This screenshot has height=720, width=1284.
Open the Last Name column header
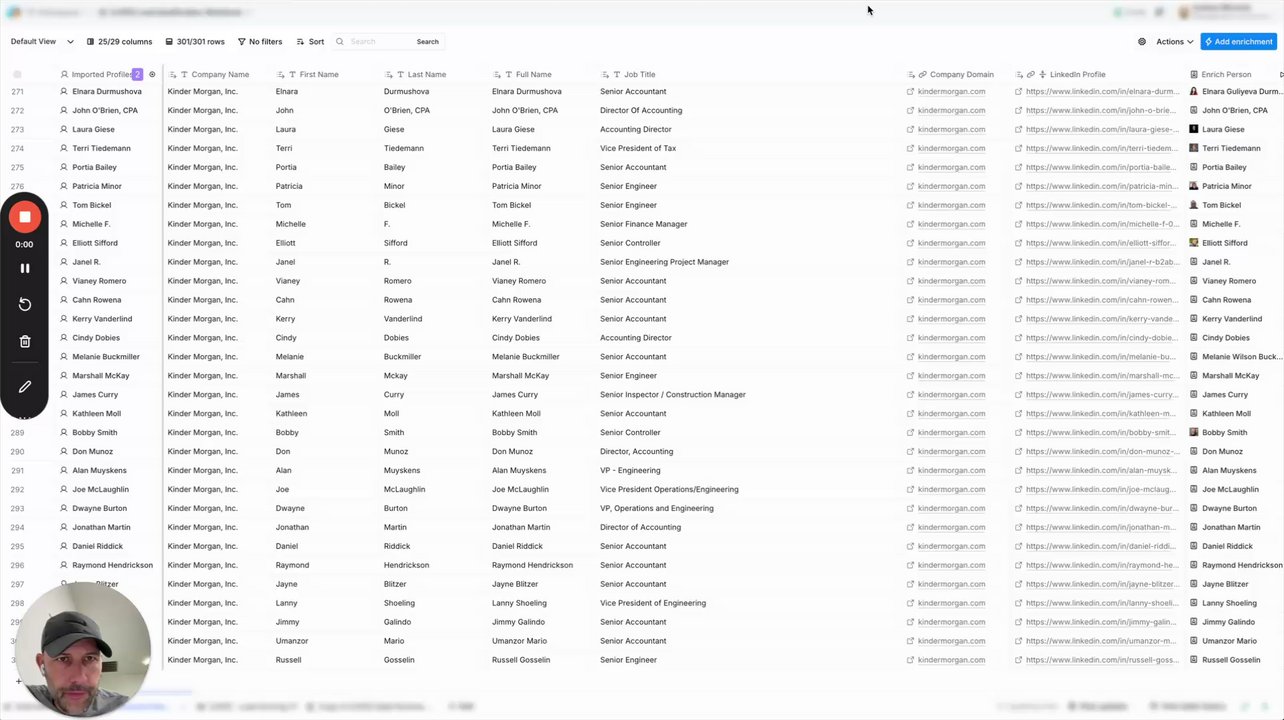[x=415, y=74]
